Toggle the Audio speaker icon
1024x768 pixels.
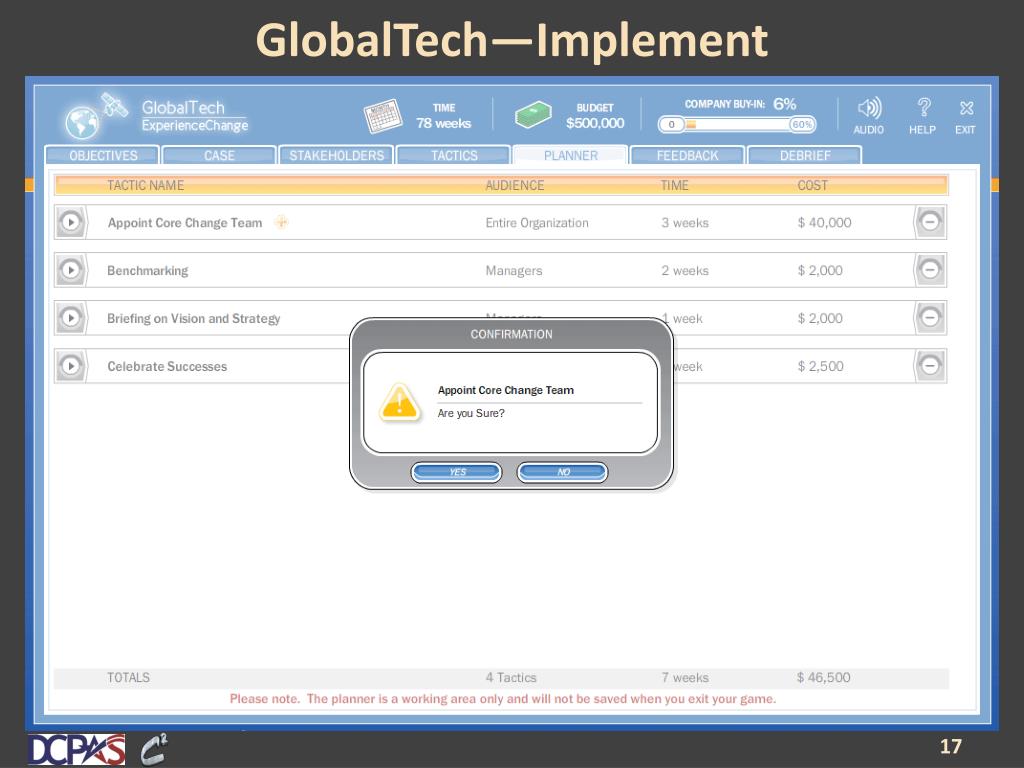869,108
